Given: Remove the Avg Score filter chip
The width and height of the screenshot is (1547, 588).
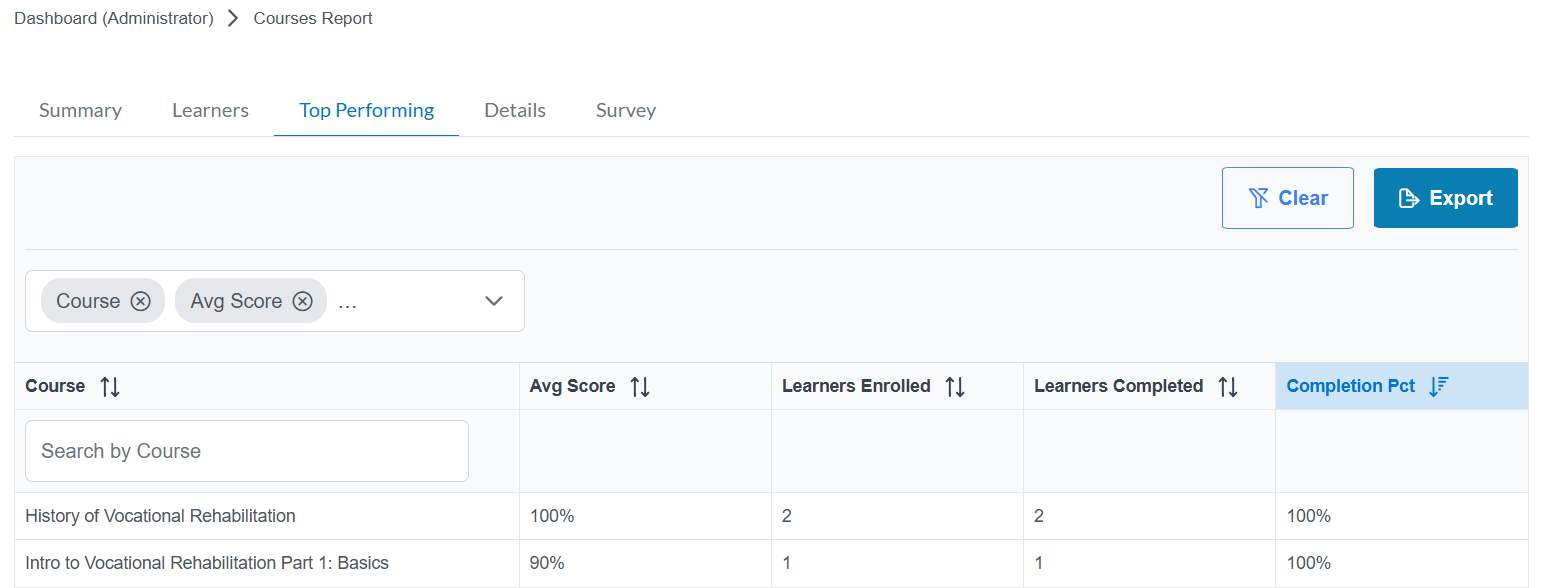Looking at the screenshot, I should click(x=303, y=300).
